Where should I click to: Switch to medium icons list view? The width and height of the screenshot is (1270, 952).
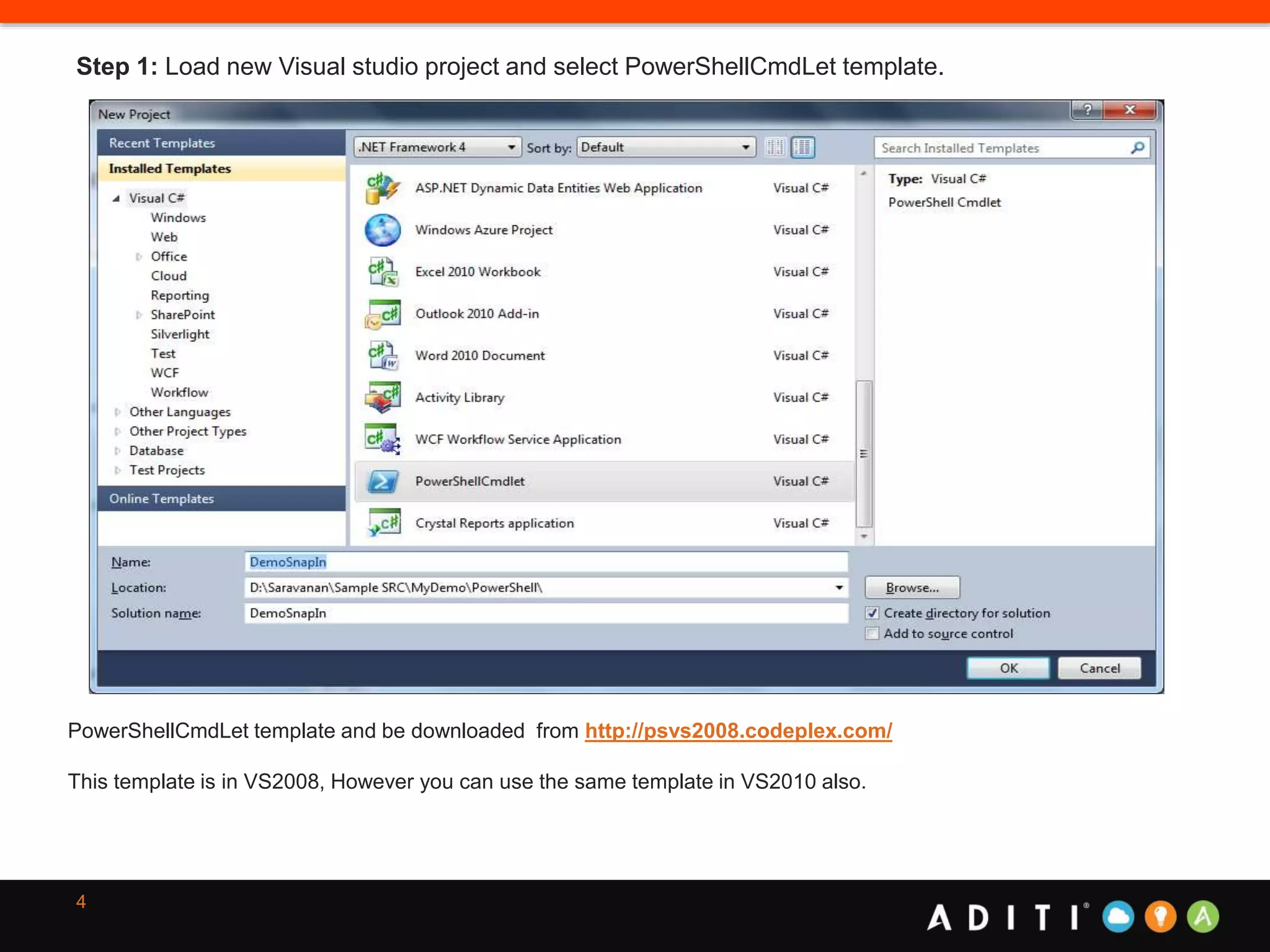point(802,148)
